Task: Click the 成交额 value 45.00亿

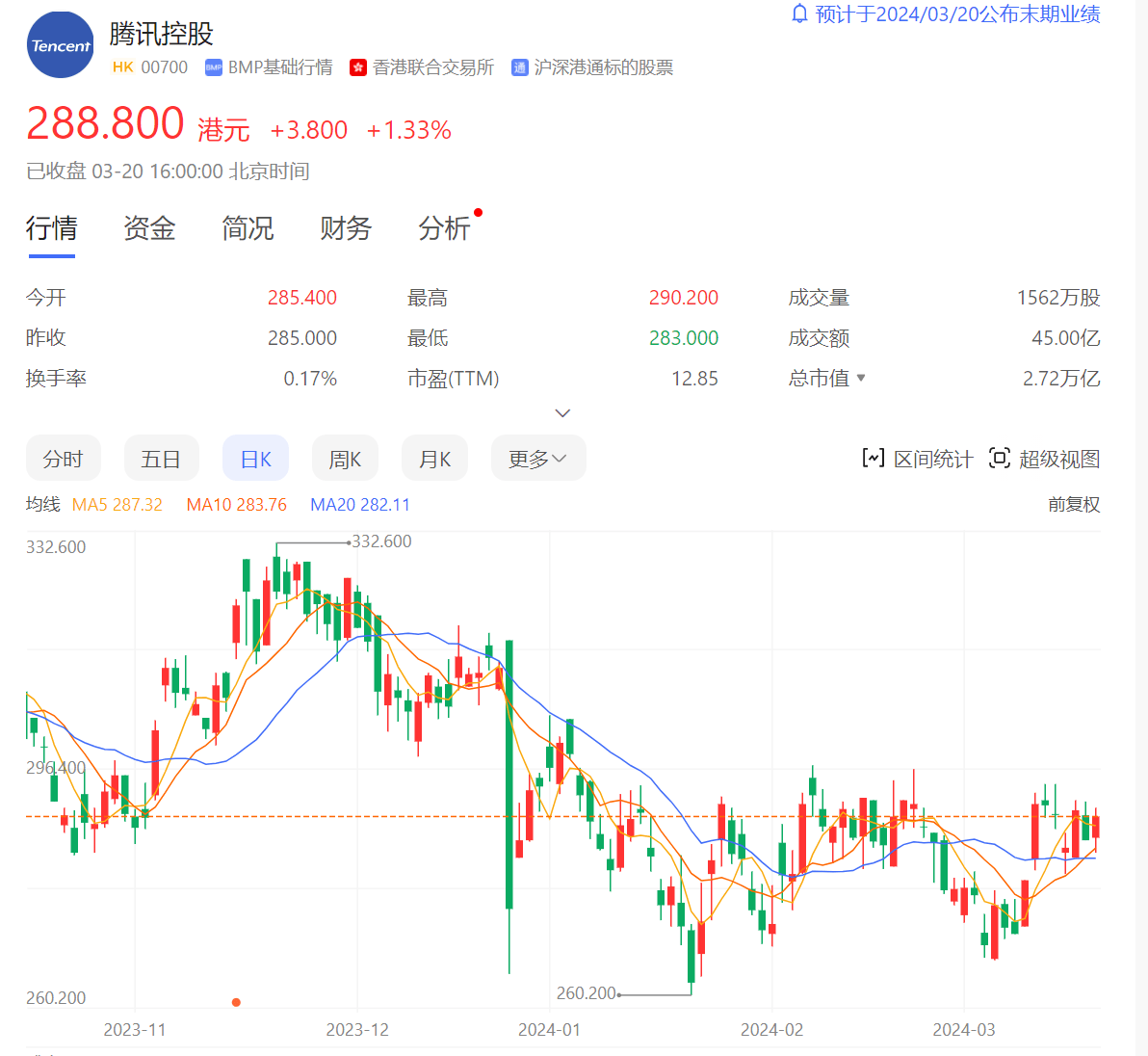Action: 1066,337
